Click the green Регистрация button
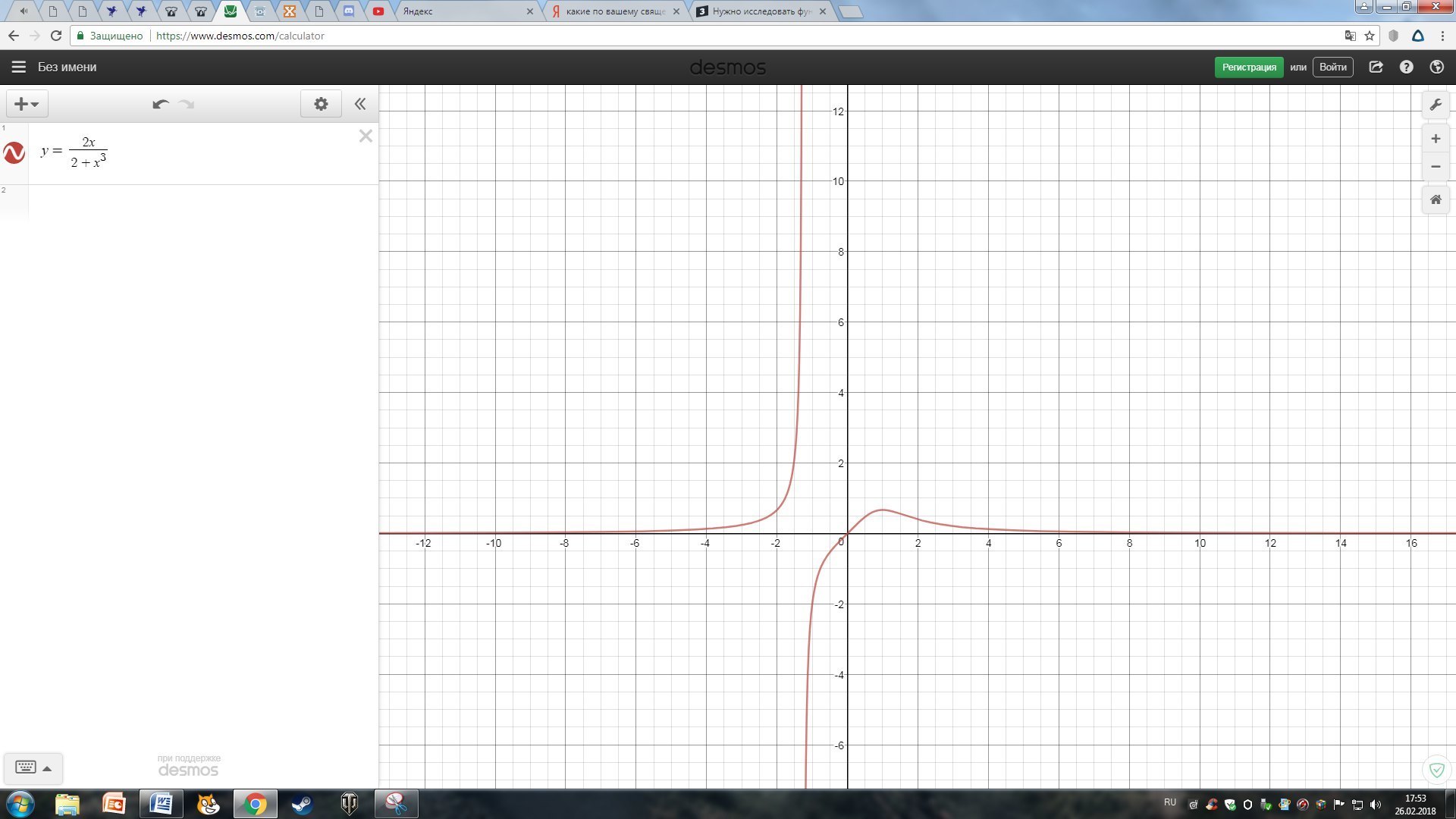The height and width of the screenshot is (819, 1456). (1248, 67)
